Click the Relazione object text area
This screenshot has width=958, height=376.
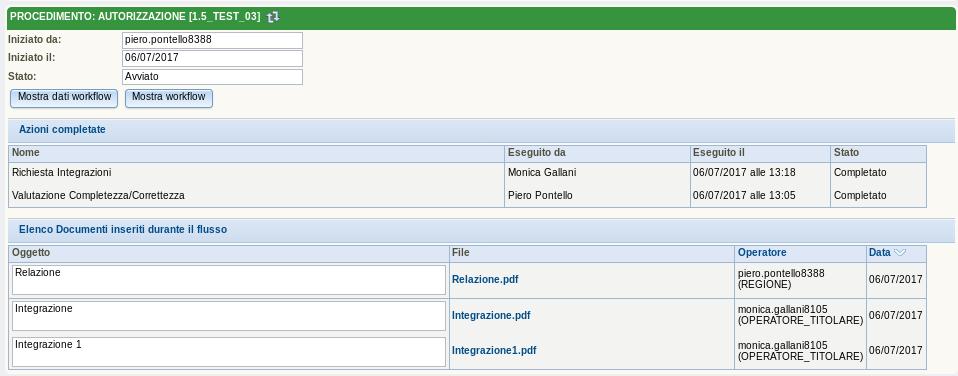coord(229,280)
